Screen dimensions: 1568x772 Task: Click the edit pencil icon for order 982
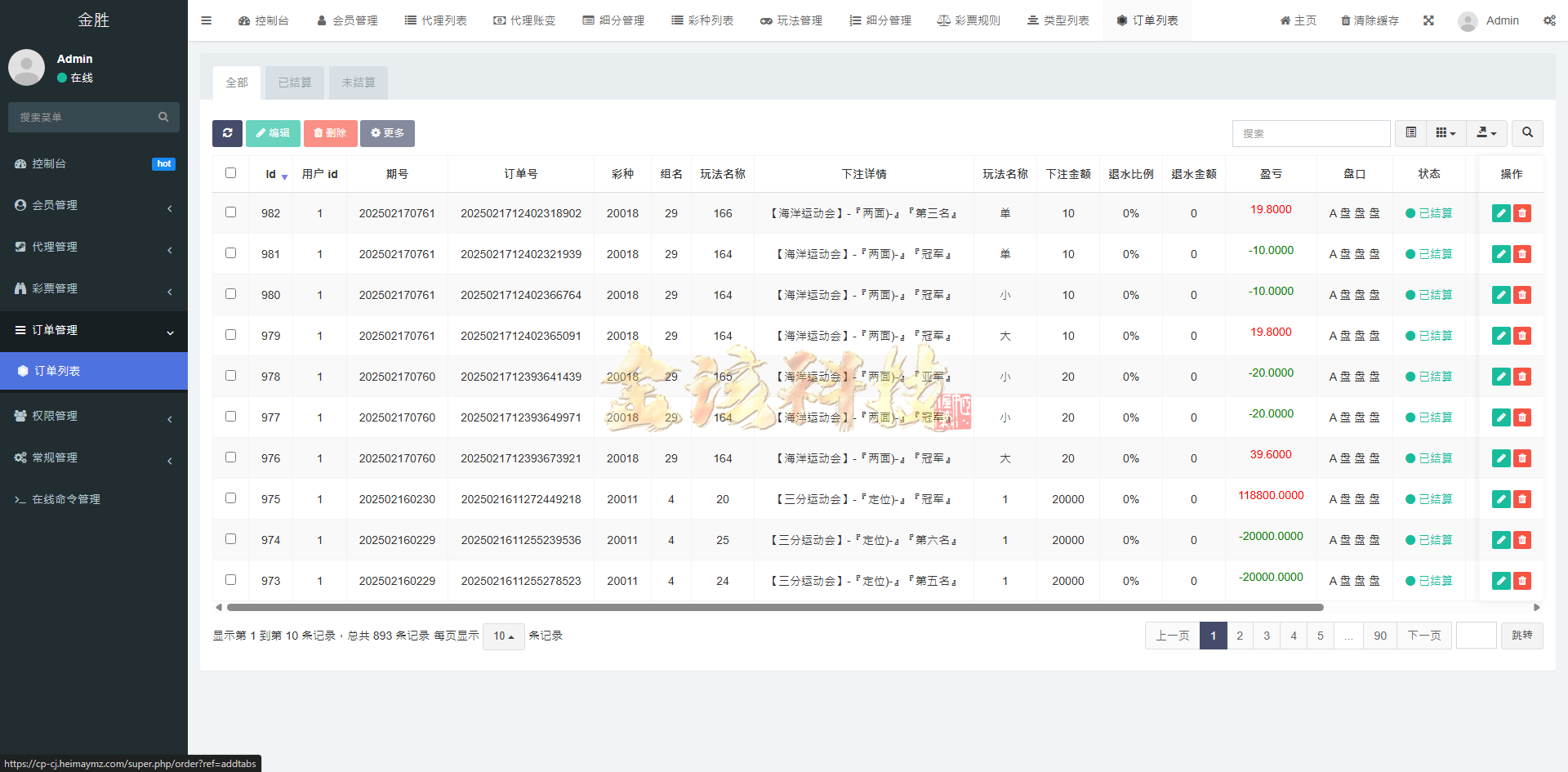pyautogui.click(x=1500, y=213)
